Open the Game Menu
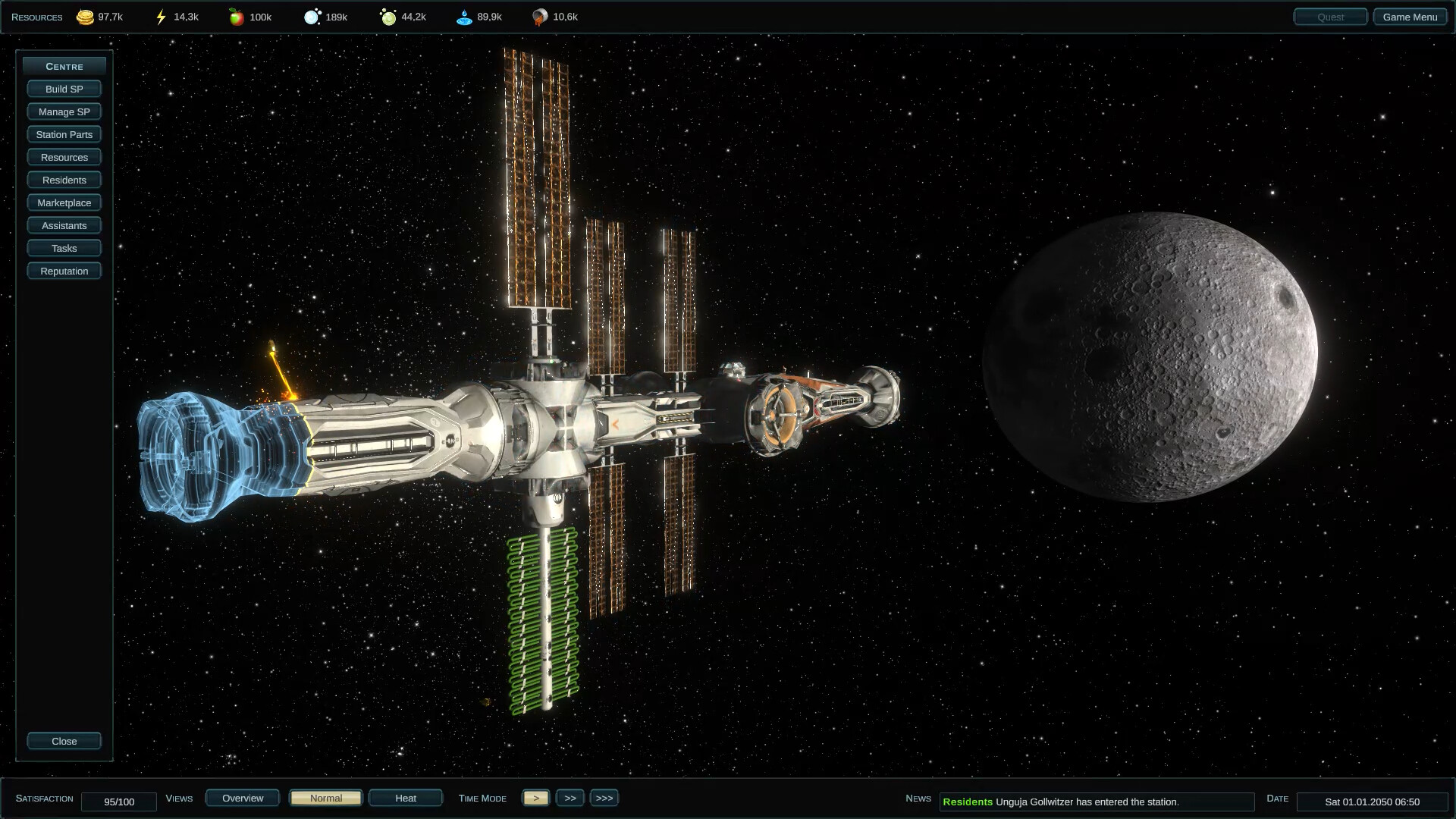Screen dimensions: 1456x819 tap(1410, 16)
